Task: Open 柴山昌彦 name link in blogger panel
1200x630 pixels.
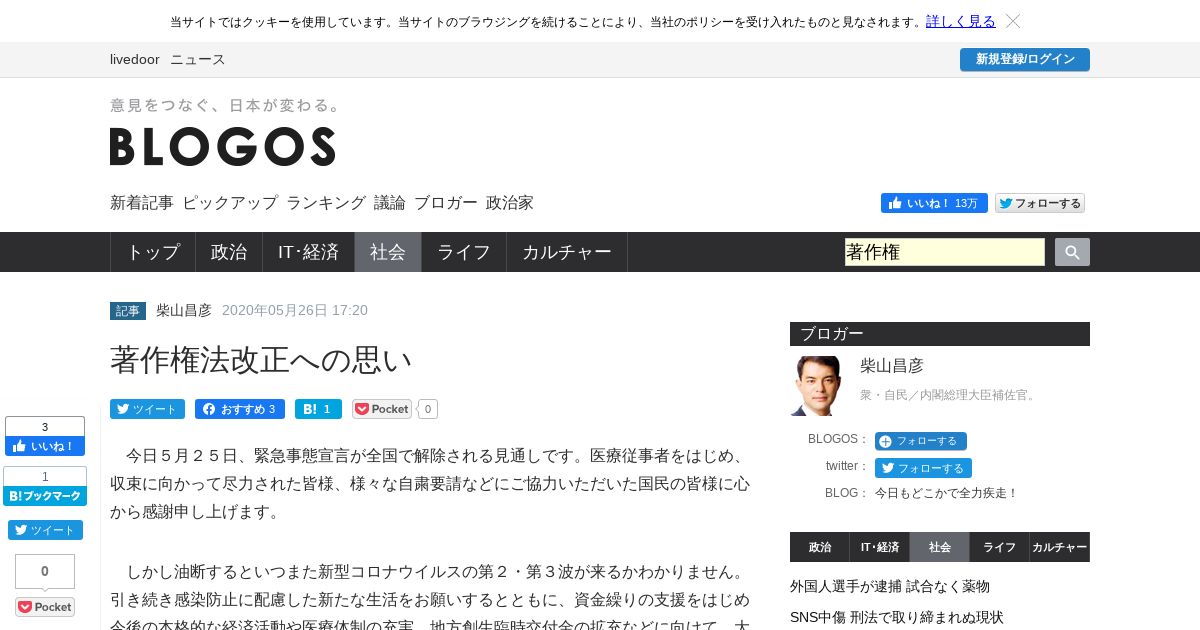Action: 892,366
